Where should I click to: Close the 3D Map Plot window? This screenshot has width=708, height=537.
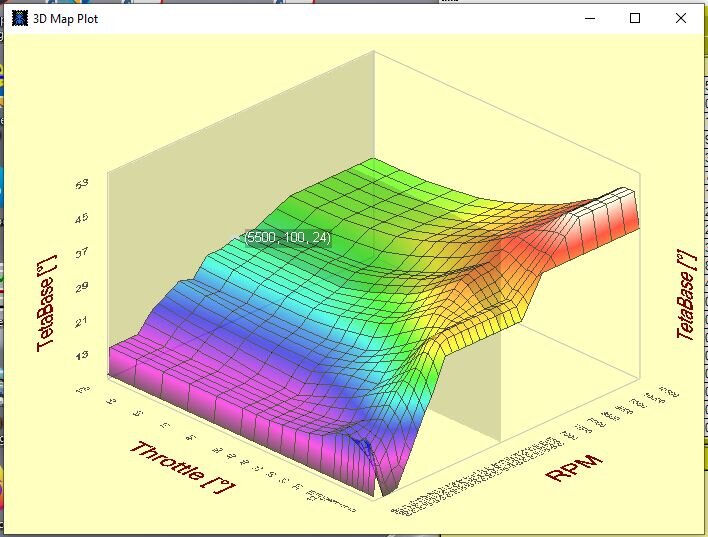click(681, 18)
